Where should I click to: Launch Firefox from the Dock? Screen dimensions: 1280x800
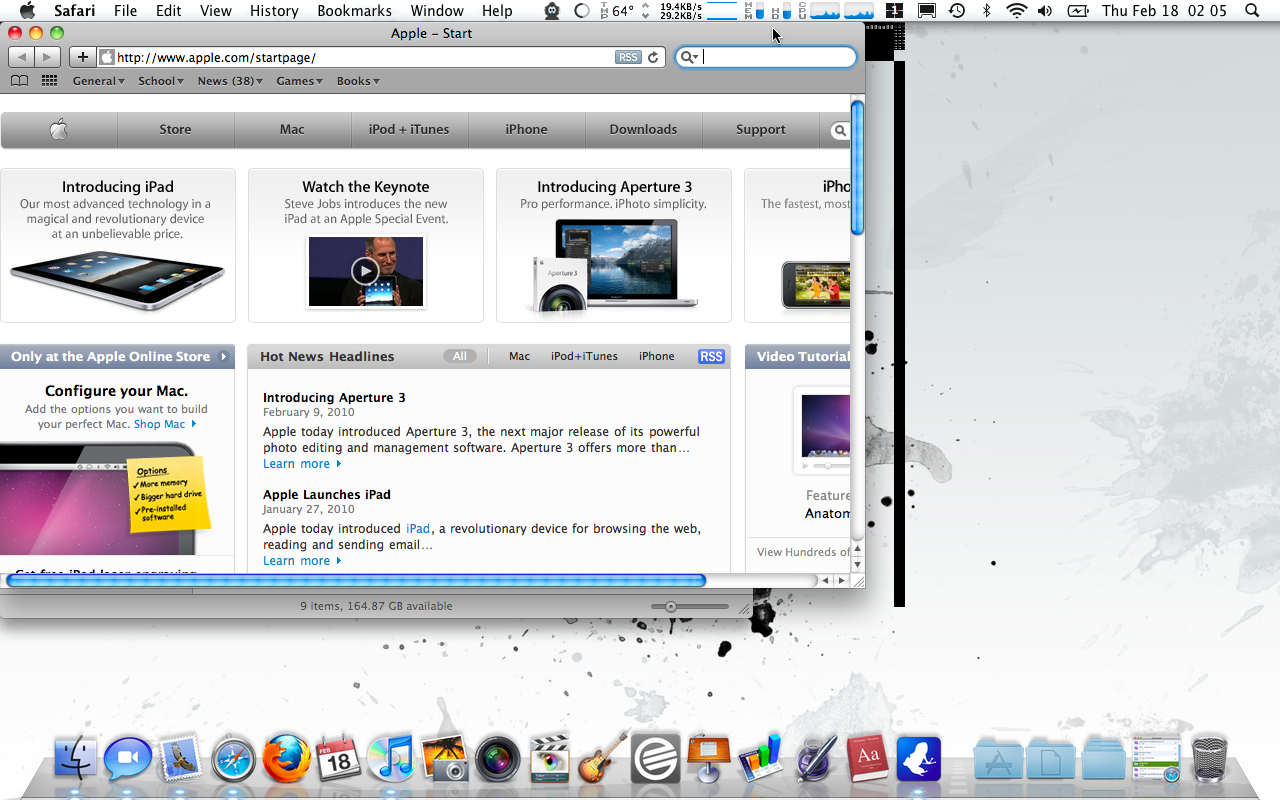coord(287,759)
